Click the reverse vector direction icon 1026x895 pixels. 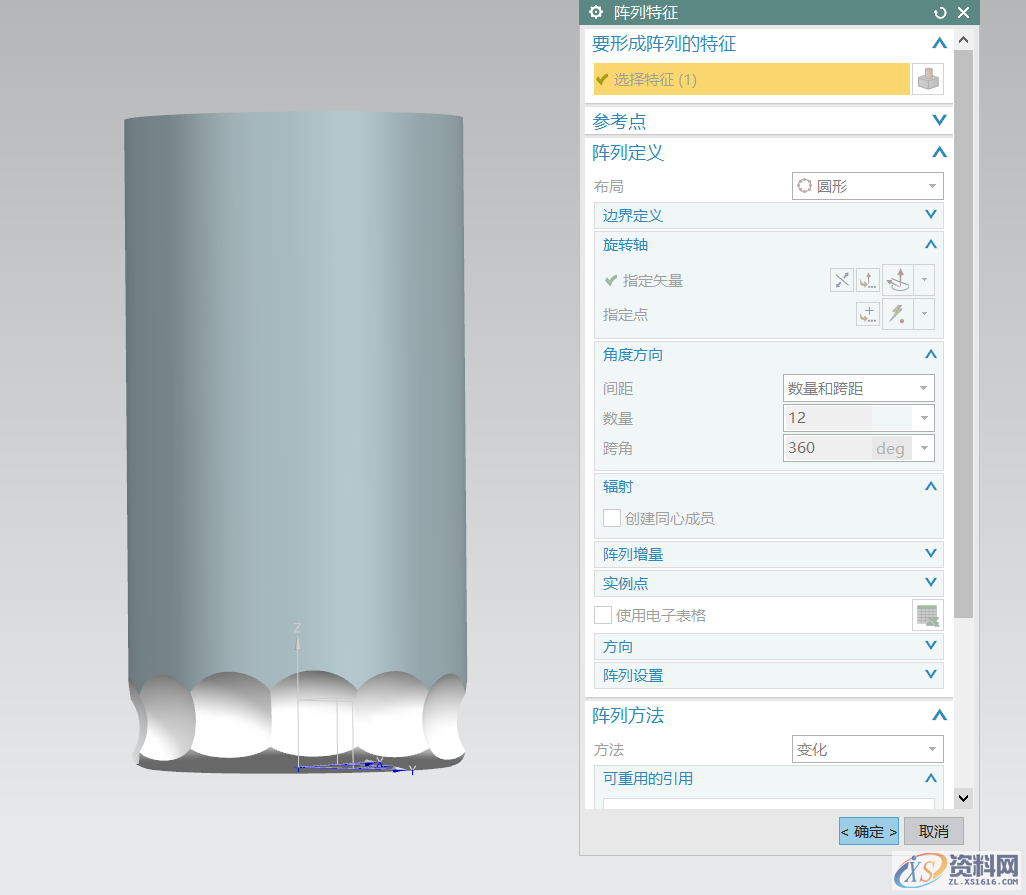tap(842, 281)
